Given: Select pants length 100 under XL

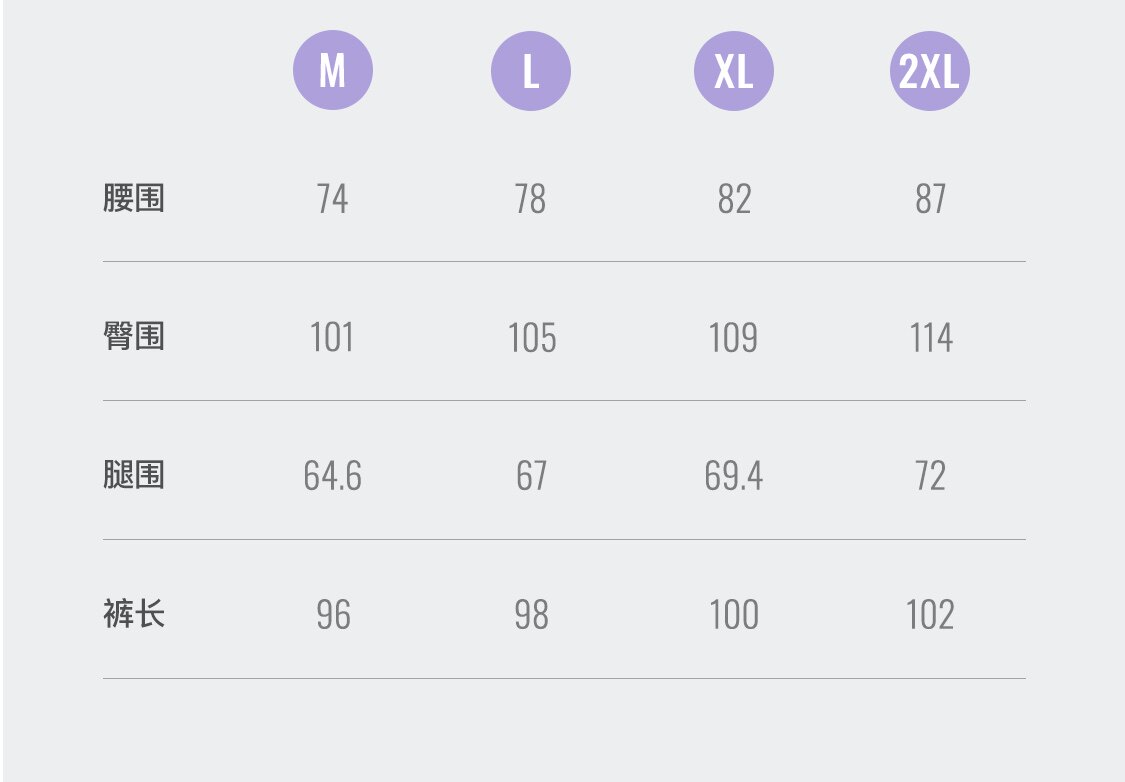Looking at the screenshot, I should pos(733,614).
